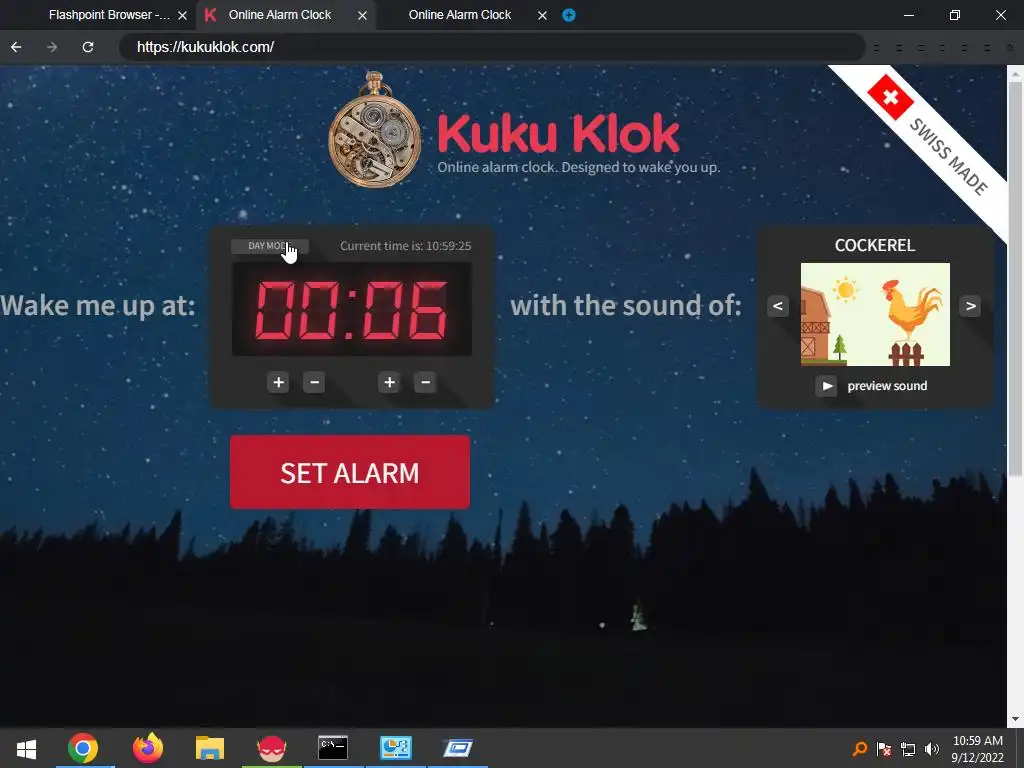Decrease the alarm hour with minus
Screen dimensions: 1024x768
314,382
